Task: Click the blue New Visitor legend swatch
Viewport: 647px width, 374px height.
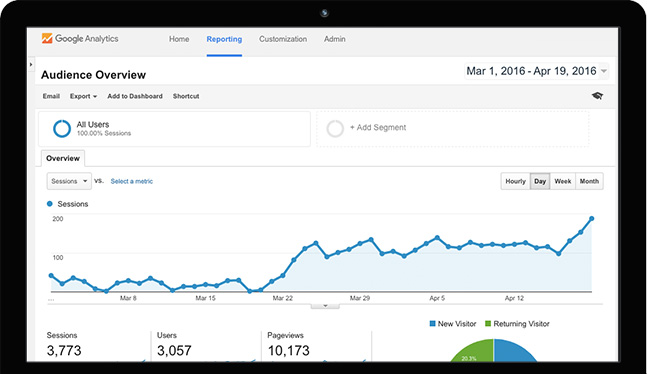Action: coord(432,324)
